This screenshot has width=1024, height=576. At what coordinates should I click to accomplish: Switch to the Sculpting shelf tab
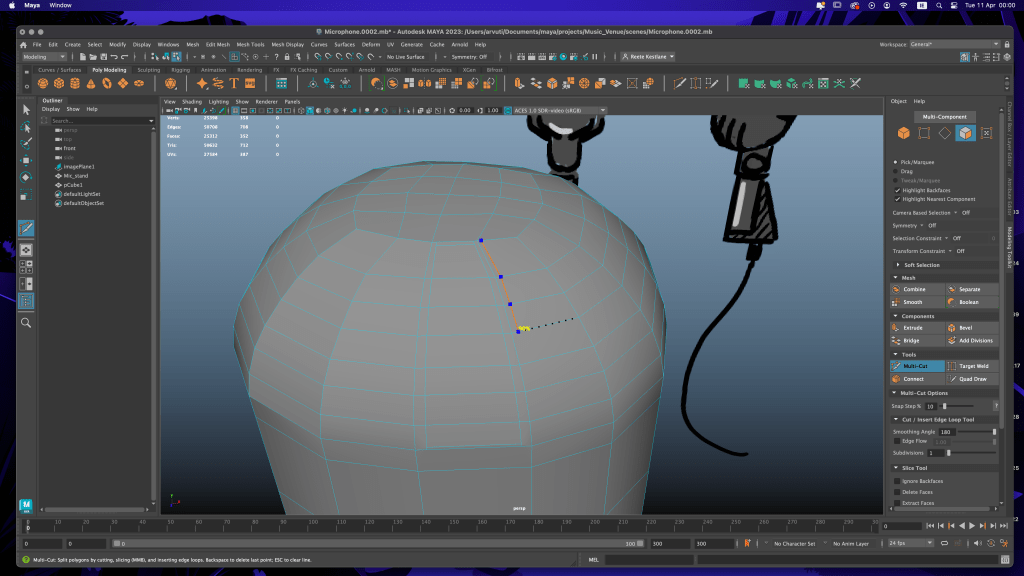pos(148,70)
